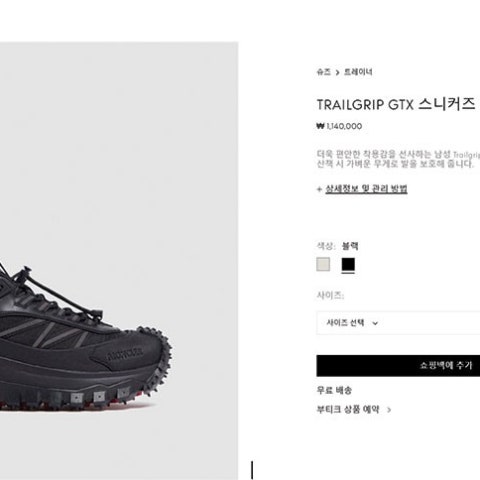
Task: Select the light beige color swatch
Action: (323, 264)
